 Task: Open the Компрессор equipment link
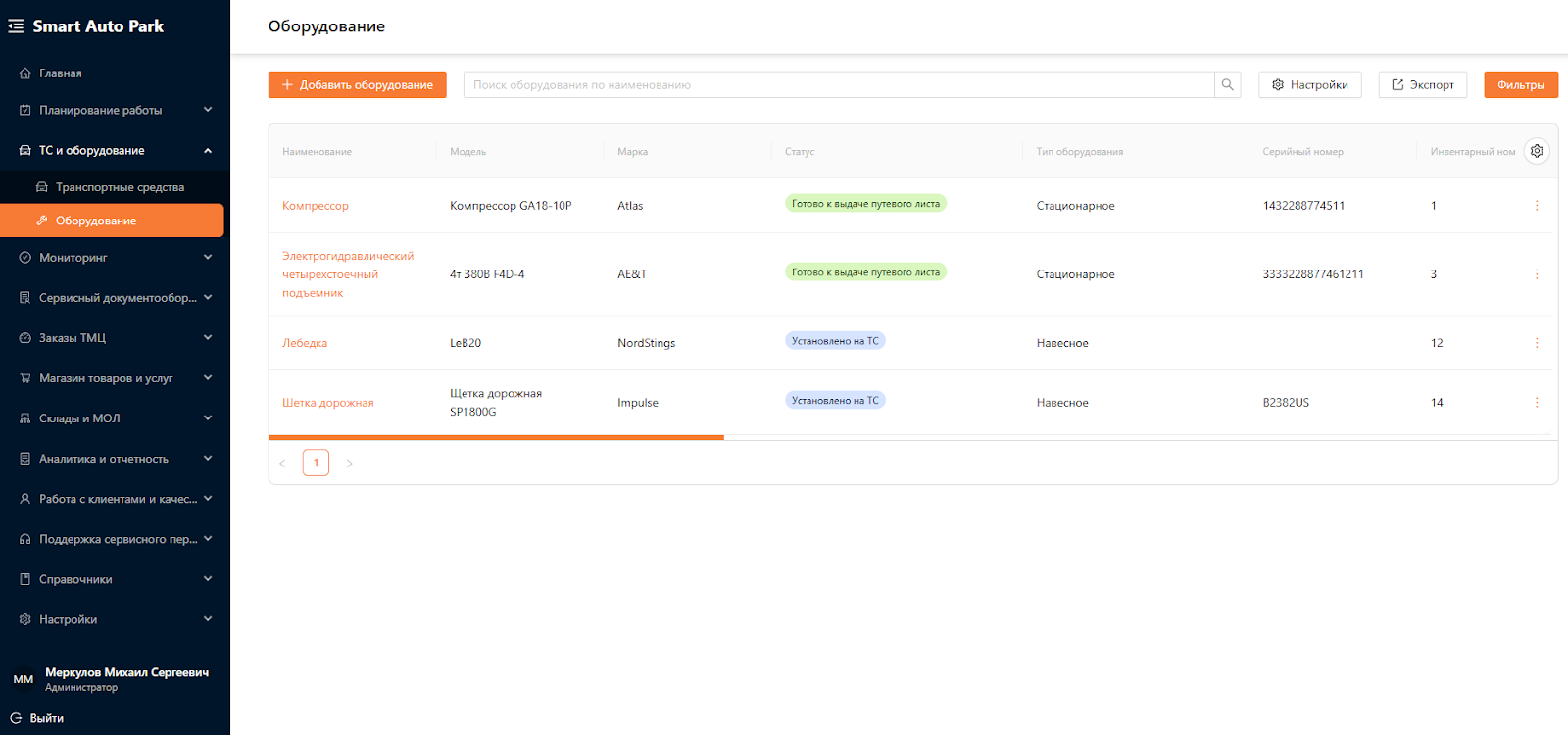click(x=316, y=206)
